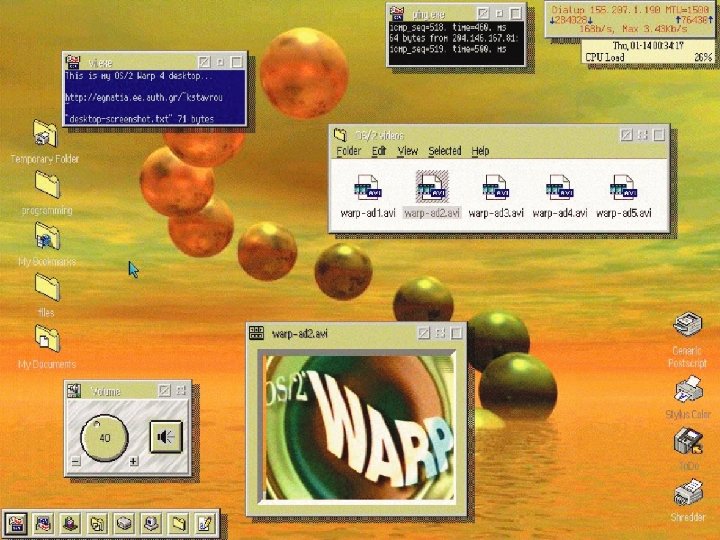Open the purple lockup icon in launch toolbar
Screen dimensions: 720x540
pos(70,523)
